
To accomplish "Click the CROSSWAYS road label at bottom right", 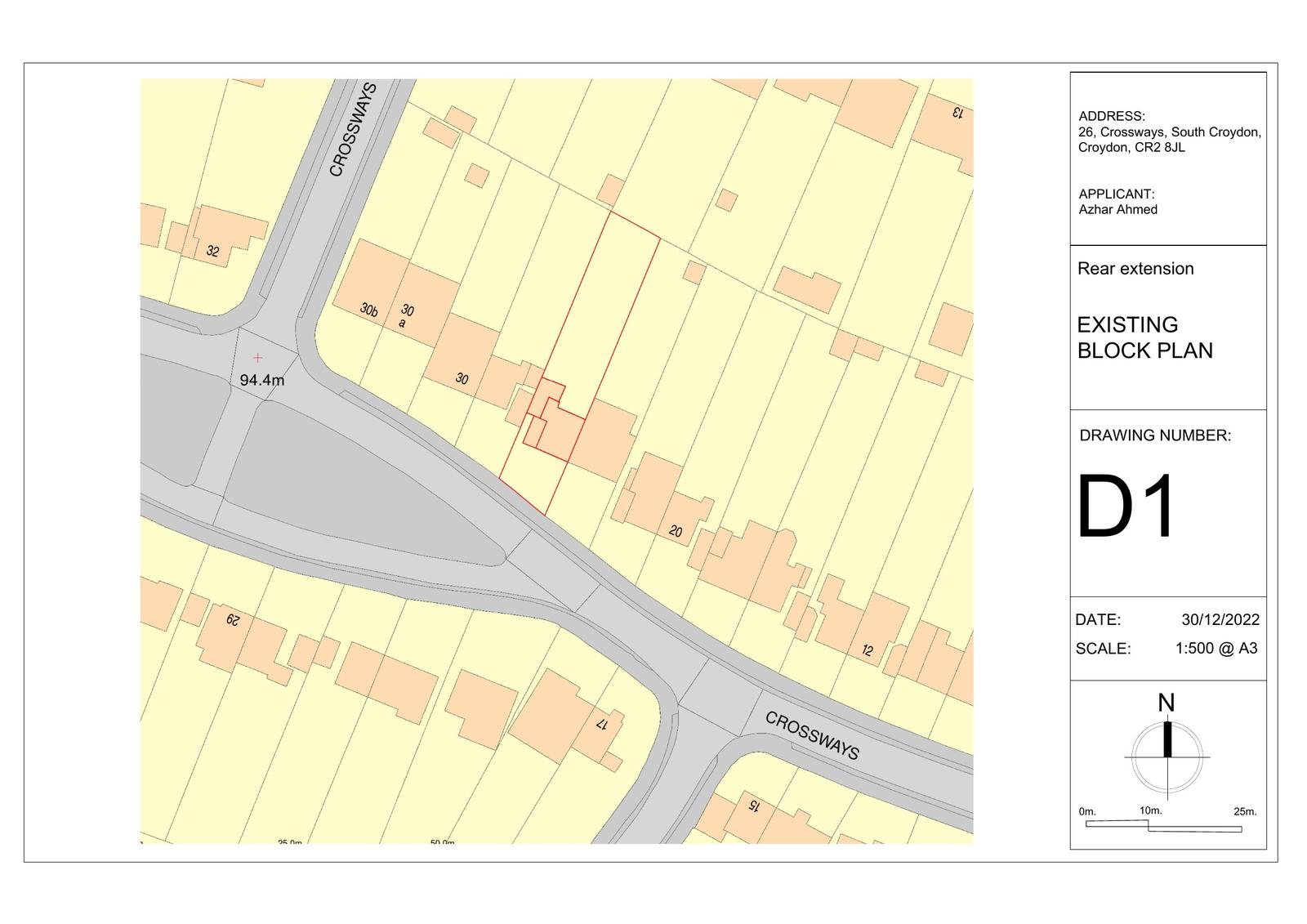I will [x=812, y=735].
